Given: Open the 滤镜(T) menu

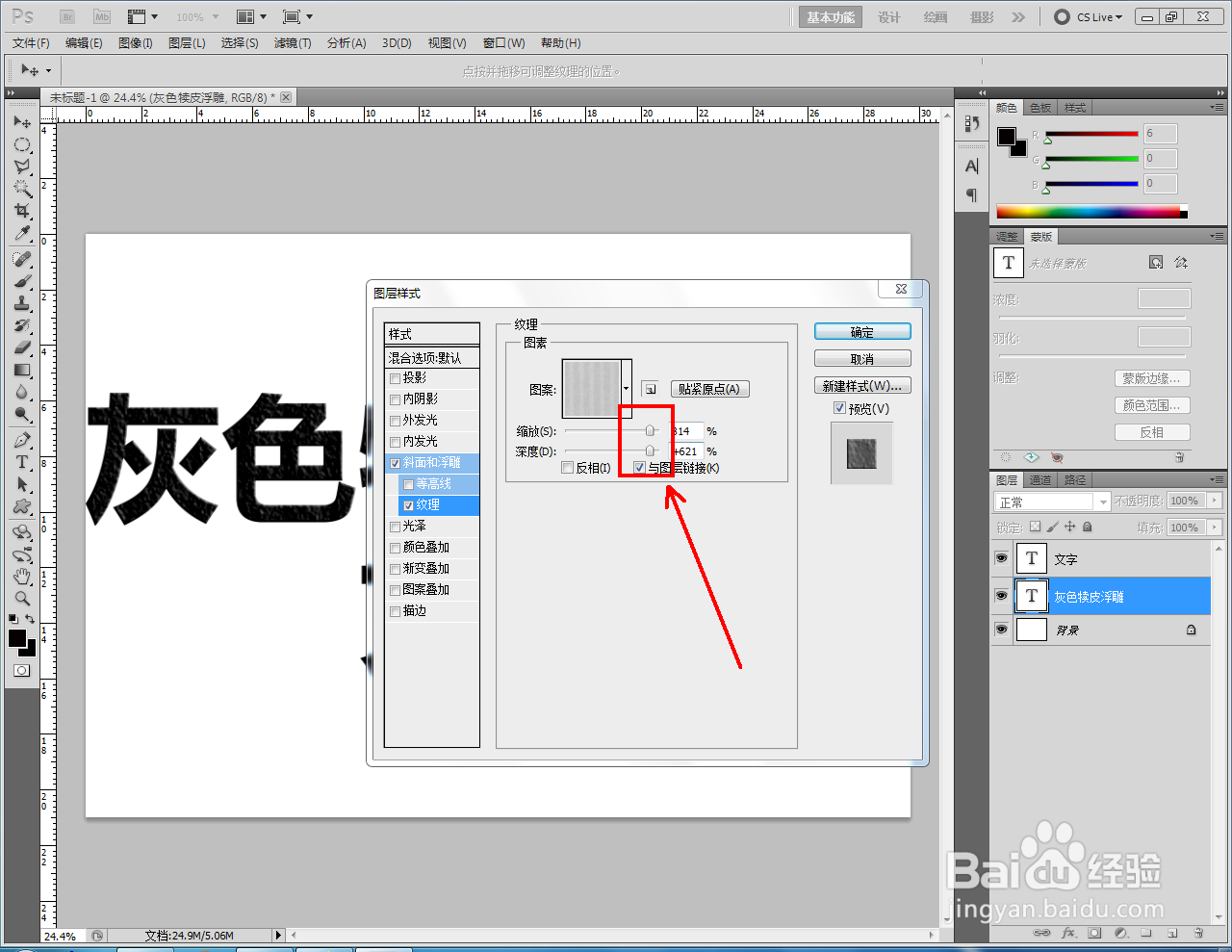Looking at the screenshot, I should tap(293, 43).
